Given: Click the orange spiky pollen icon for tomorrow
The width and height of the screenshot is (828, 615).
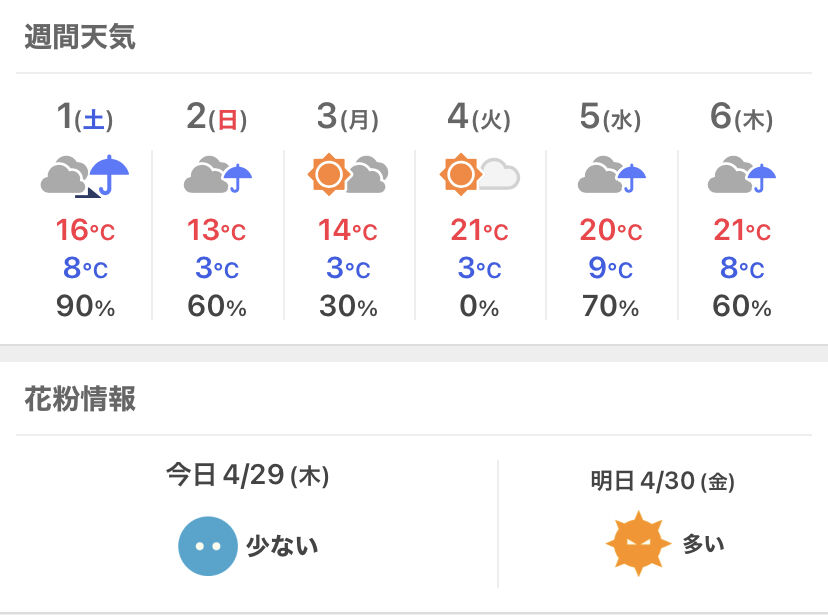Looking at the screenshot, I should pyautogui.click(x=638, y=543).
